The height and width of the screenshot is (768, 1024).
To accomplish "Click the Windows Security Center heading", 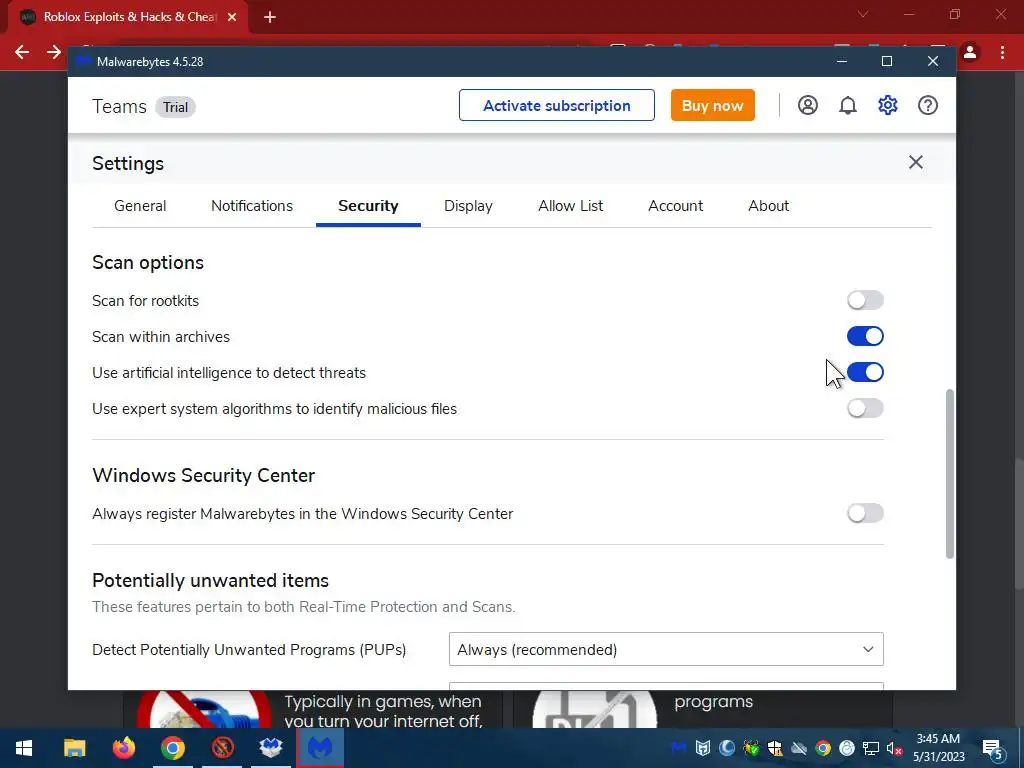I will tap(203, 475).
